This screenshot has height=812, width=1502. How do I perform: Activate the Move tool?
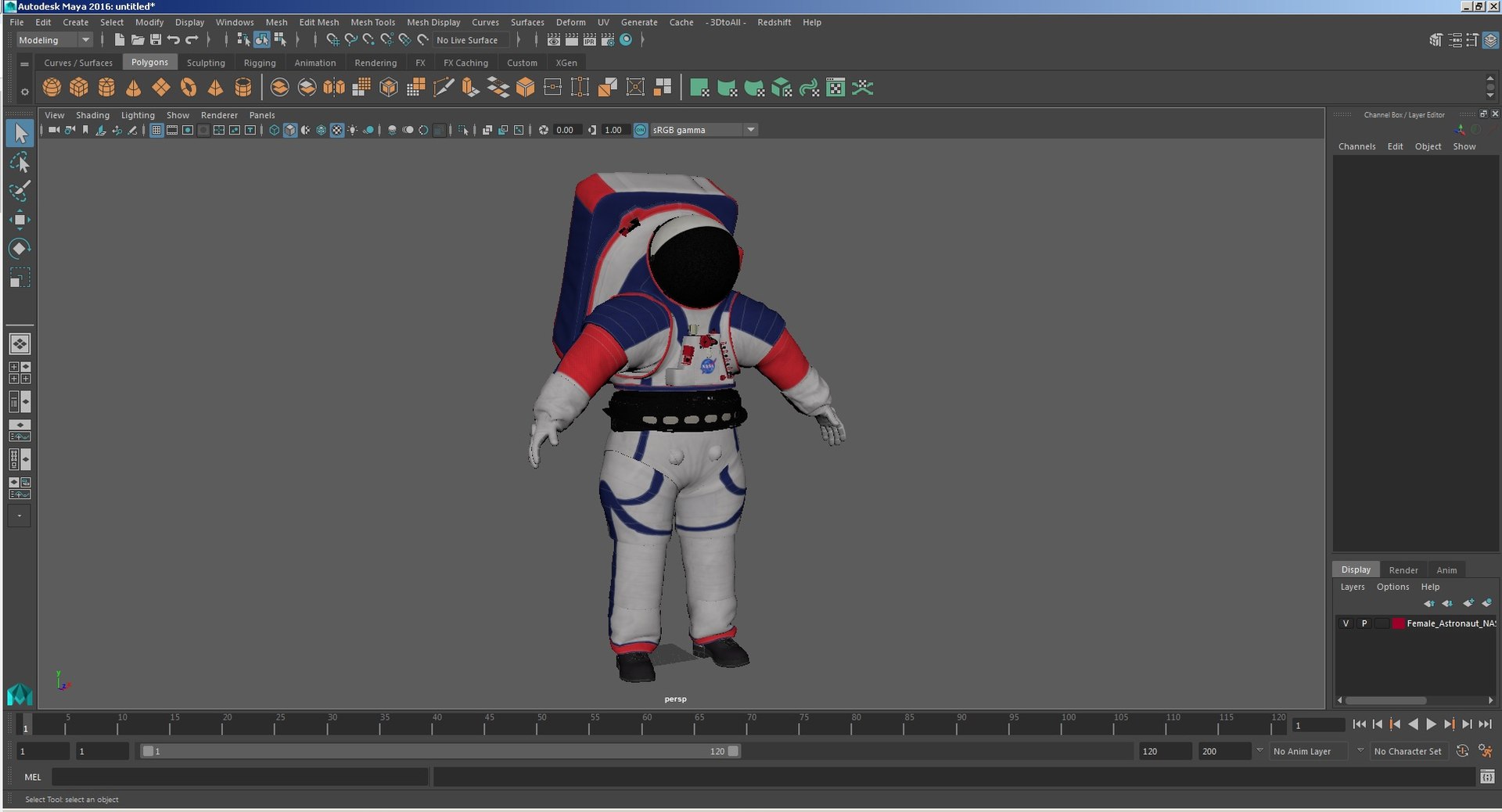coord(20,220)
